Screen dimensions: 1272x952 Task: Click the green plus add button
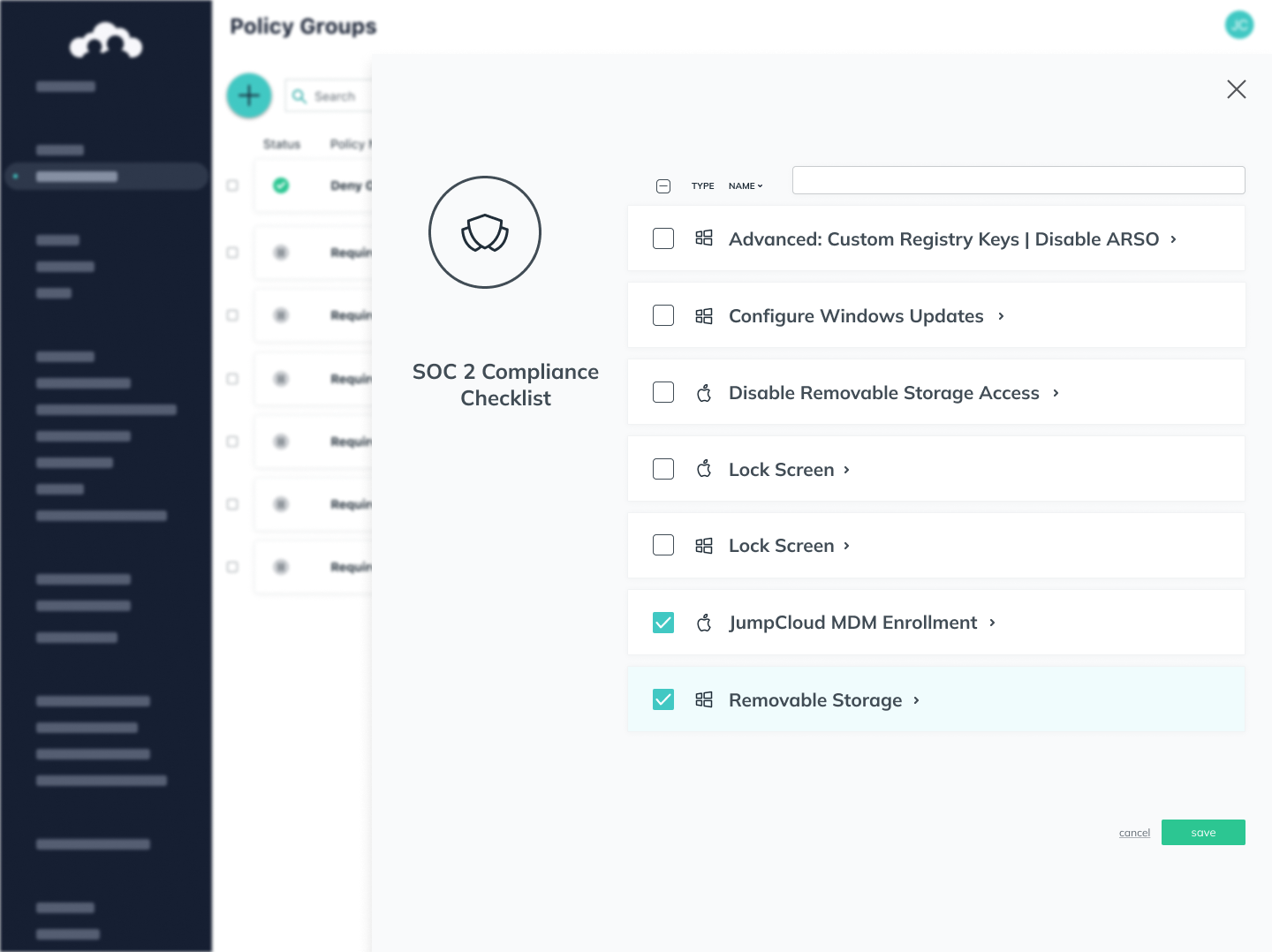point(249,95)
